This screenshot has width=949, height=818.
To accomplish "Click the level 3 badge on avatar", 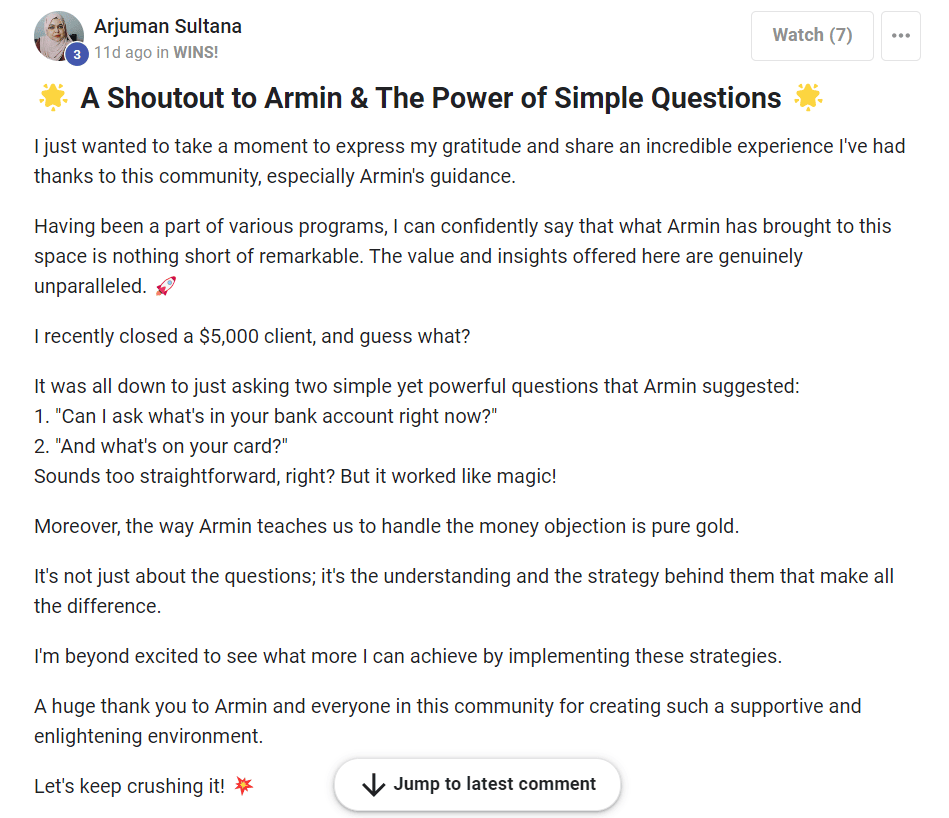I will click(x=77, y=54).
